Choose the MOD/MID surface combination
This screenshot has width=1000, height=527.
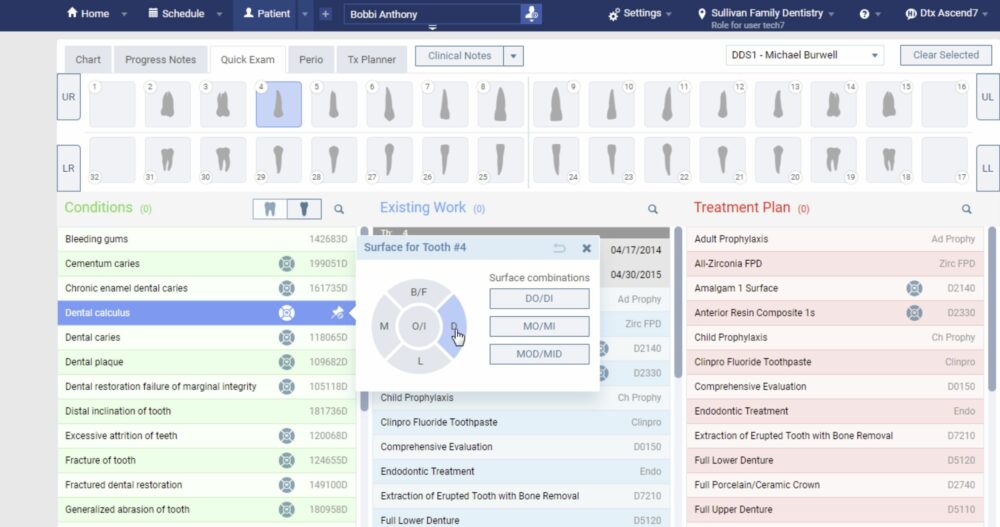tap(539, 354)
